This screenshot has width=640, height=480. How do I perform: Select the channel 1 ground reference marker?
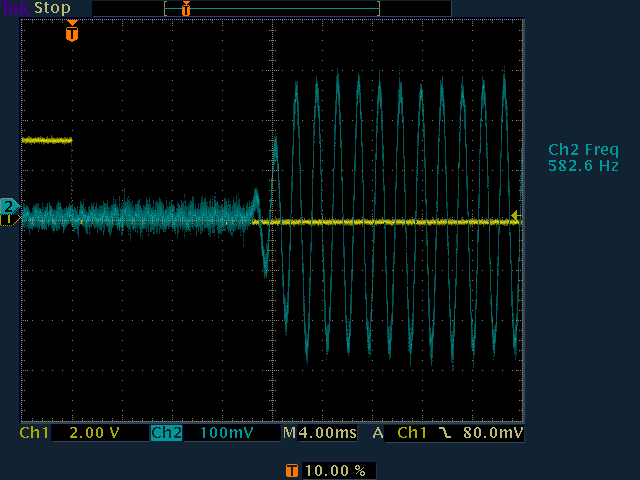(9, 220)
